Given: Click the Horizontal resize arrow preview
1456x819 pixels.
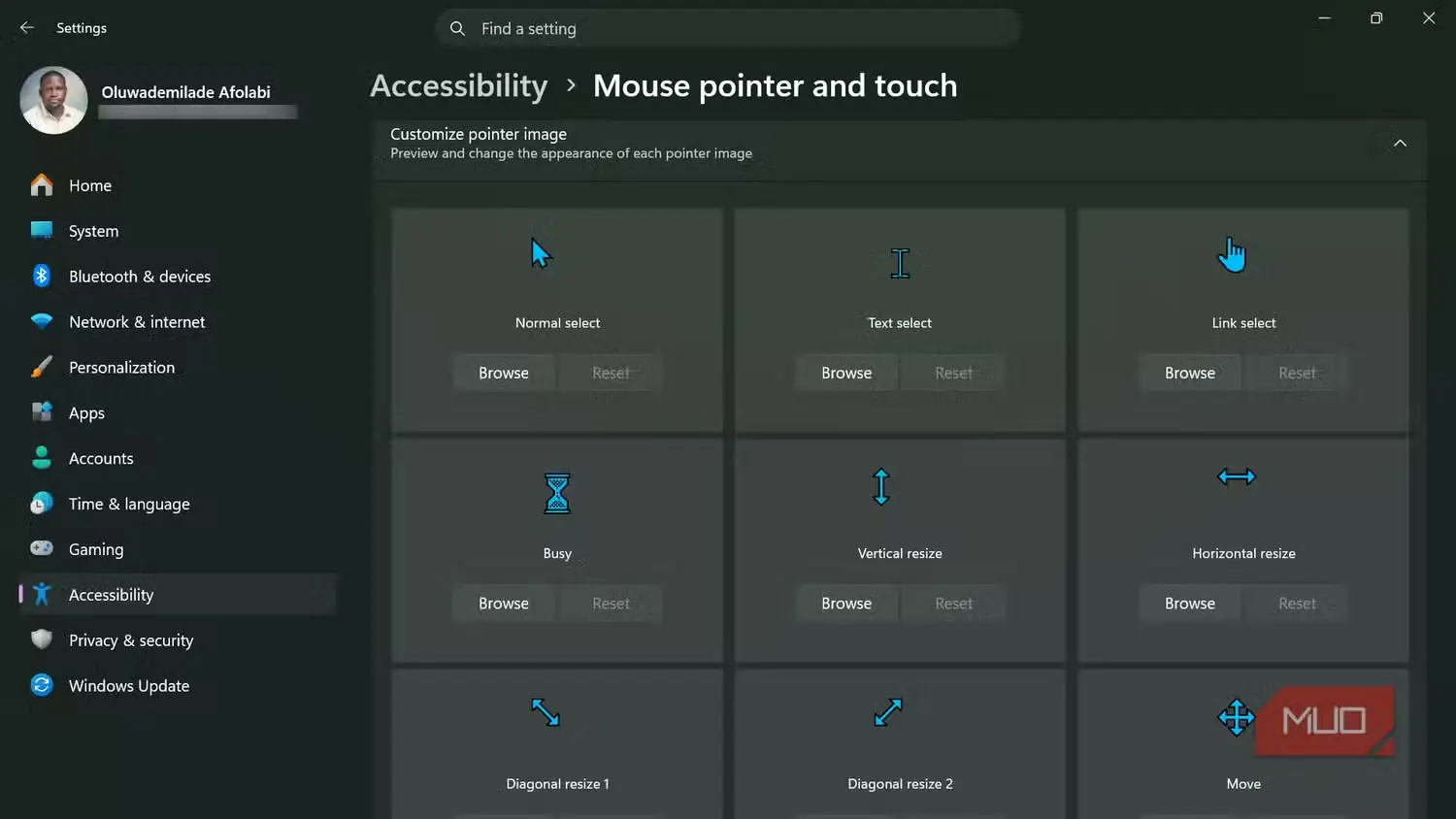Looking at the screenshot, I should coord(1237,476).
